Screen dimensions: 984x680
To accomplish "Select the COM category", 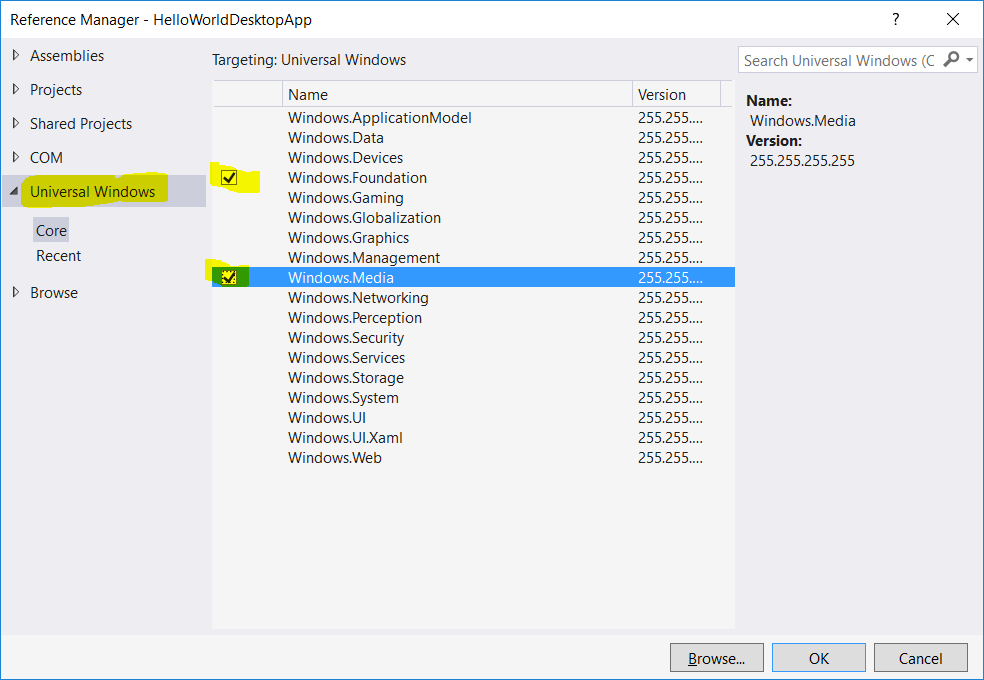I will click(46, 157).
